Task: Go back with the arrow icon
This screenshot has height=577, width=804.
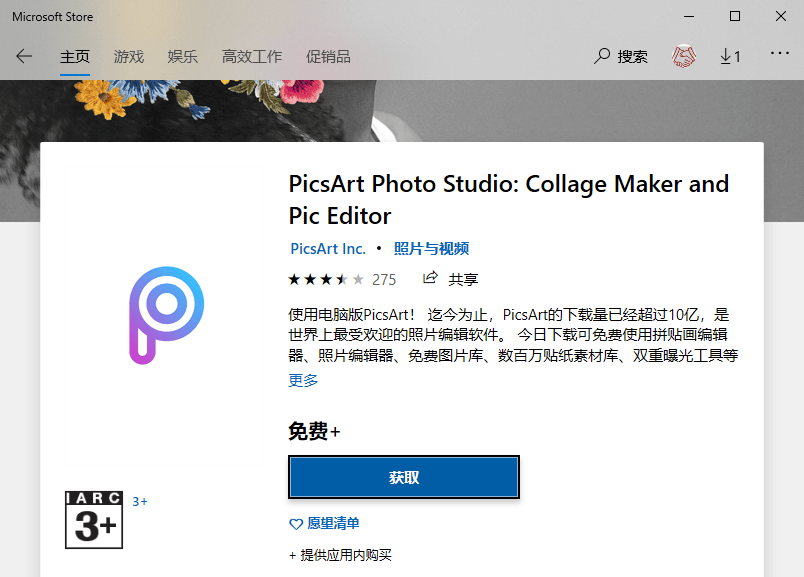Action: coord(24,56)
